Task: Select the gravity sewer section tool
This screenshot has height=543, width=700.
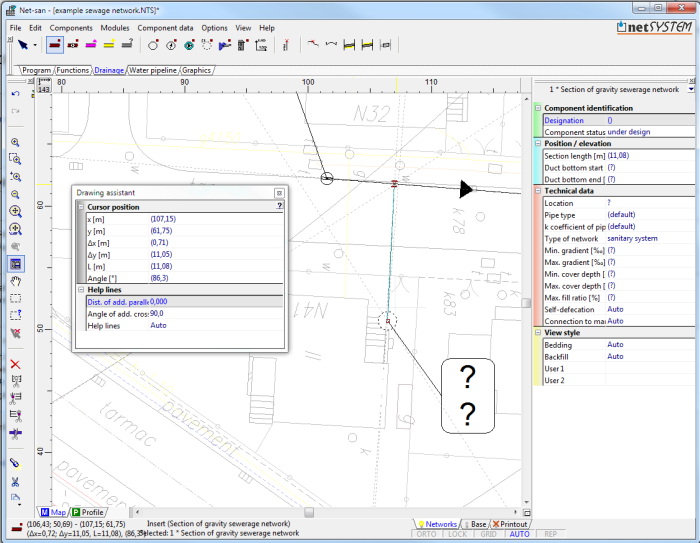Action: [x=54, y=45]
